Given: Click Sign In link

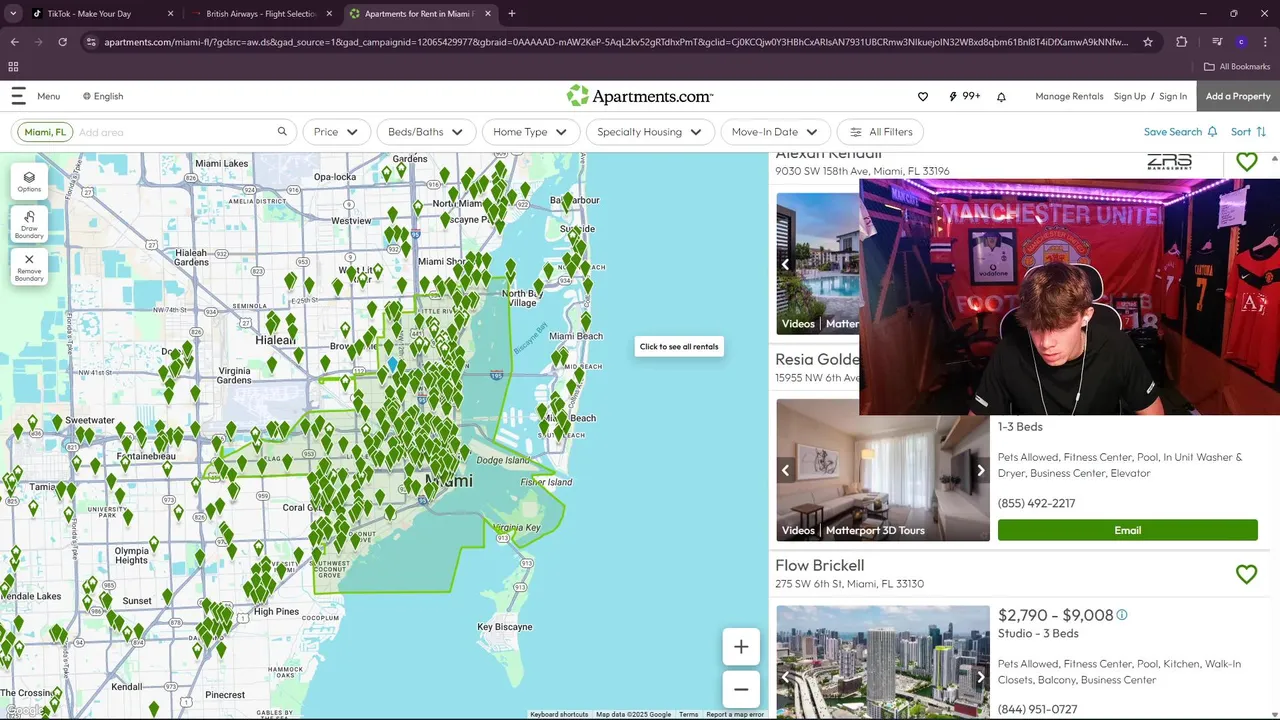Looking at the screenshot, I should [x=1173, y=96].
